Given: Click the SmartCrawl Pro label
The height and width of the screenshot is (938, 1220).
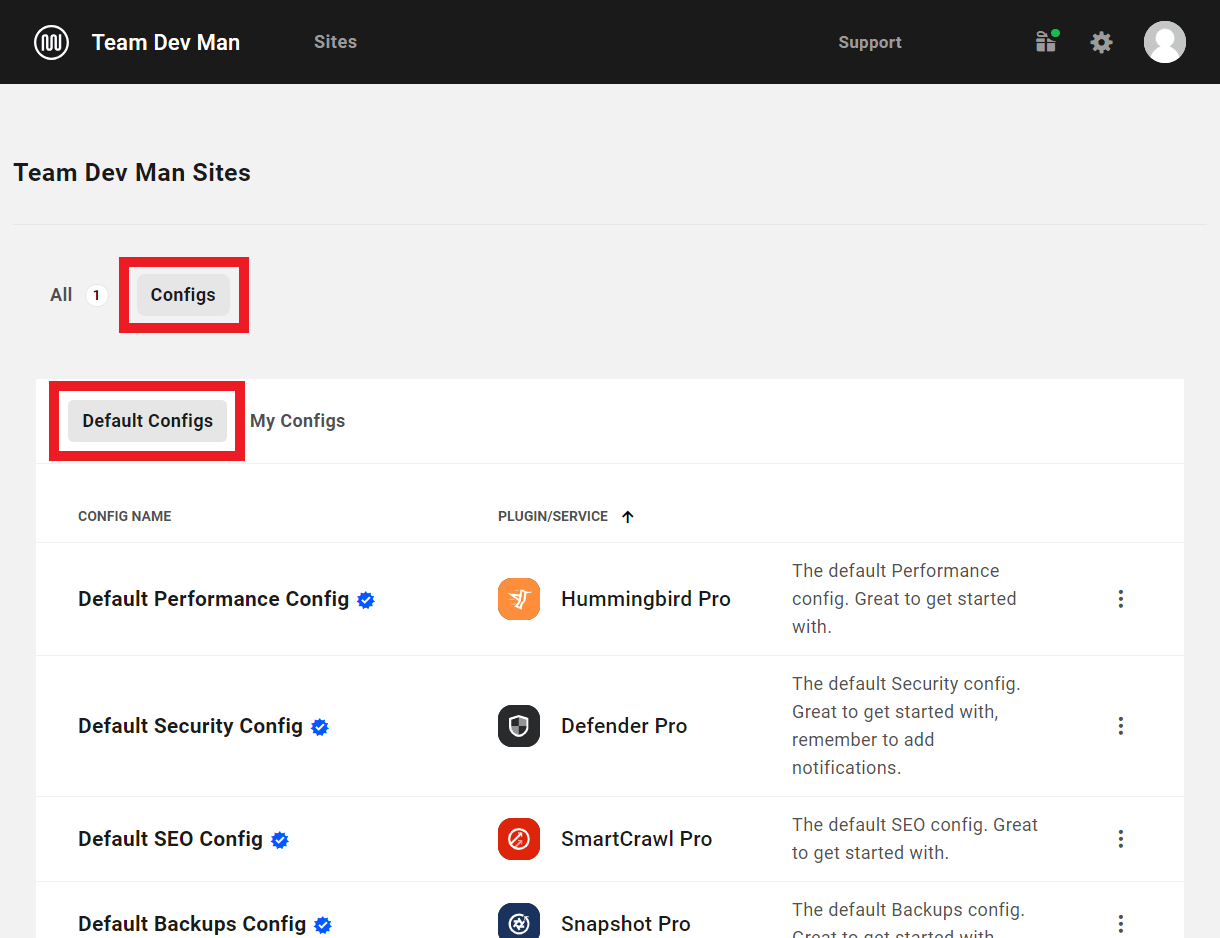Looking at the screenshot, I should pyautogui.click(x=637, y=839).
